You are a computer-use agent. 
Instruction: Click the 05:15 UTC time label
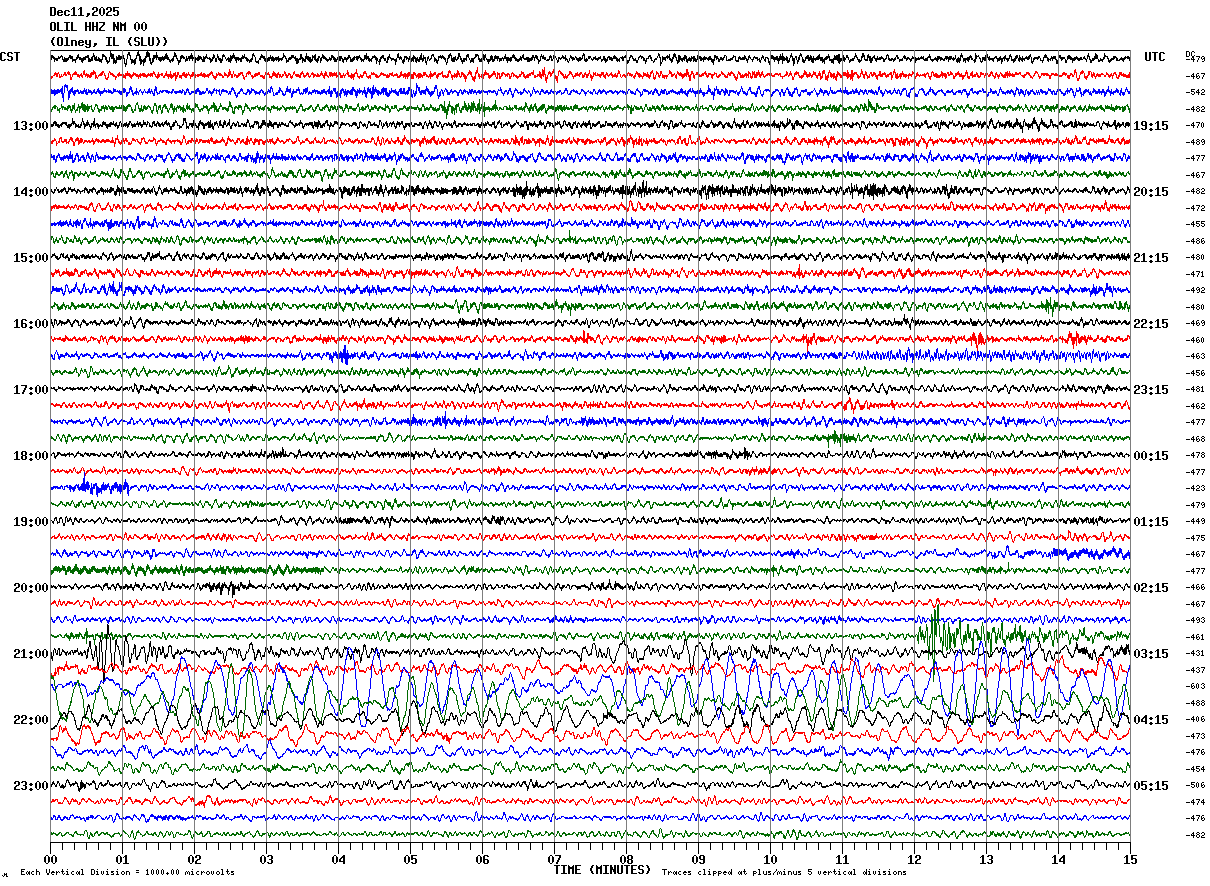coord(1150,786)
